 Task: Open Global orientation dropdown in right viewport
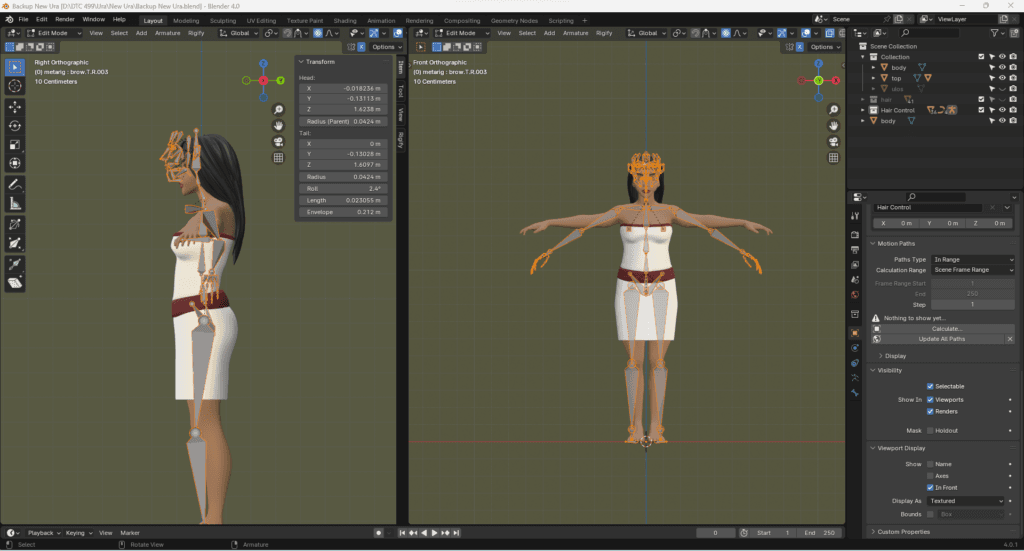(x=647, y=33)
